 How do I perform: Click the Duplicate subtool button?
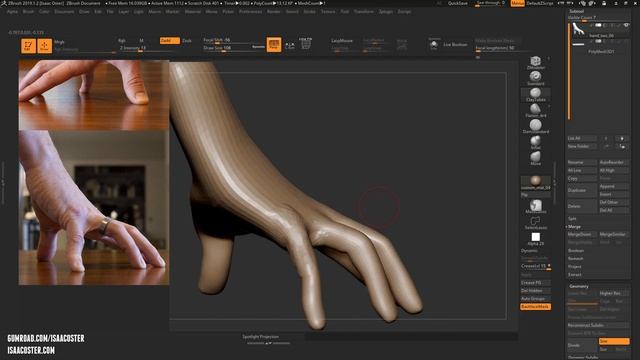pos(582,190)
